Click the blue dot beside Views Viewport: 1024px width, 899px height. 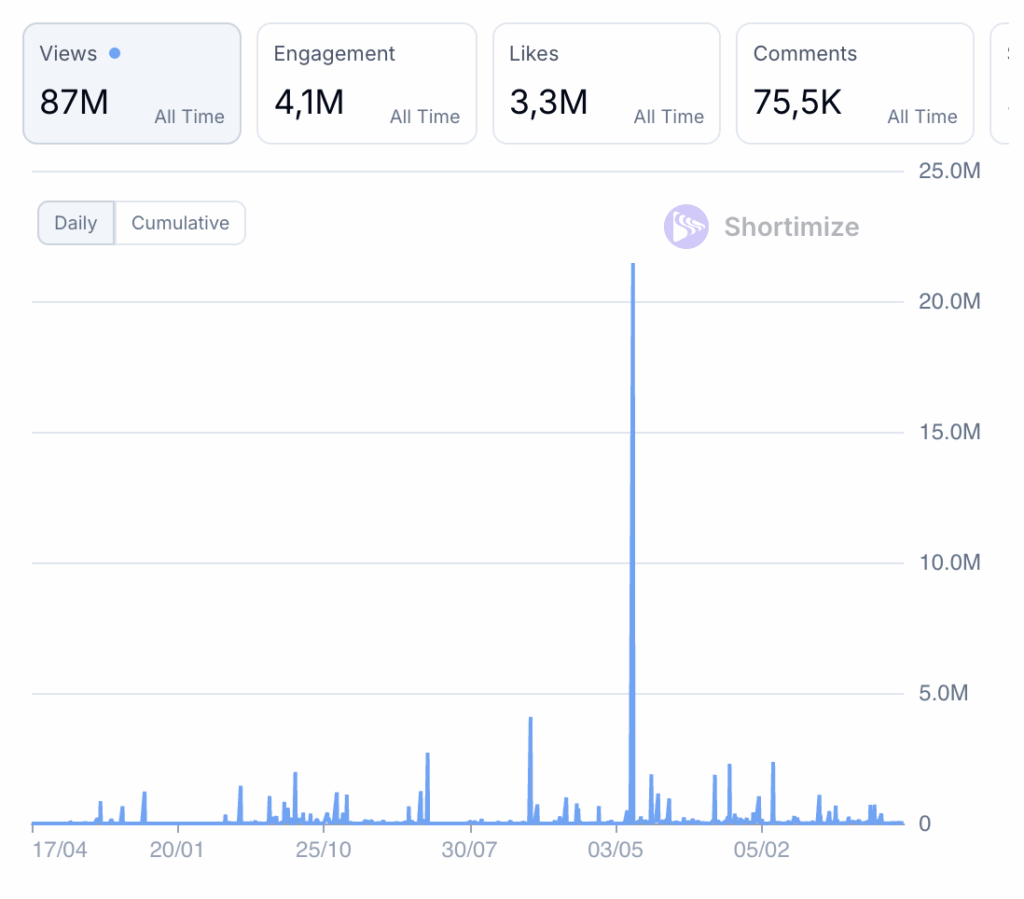(115, 53)
